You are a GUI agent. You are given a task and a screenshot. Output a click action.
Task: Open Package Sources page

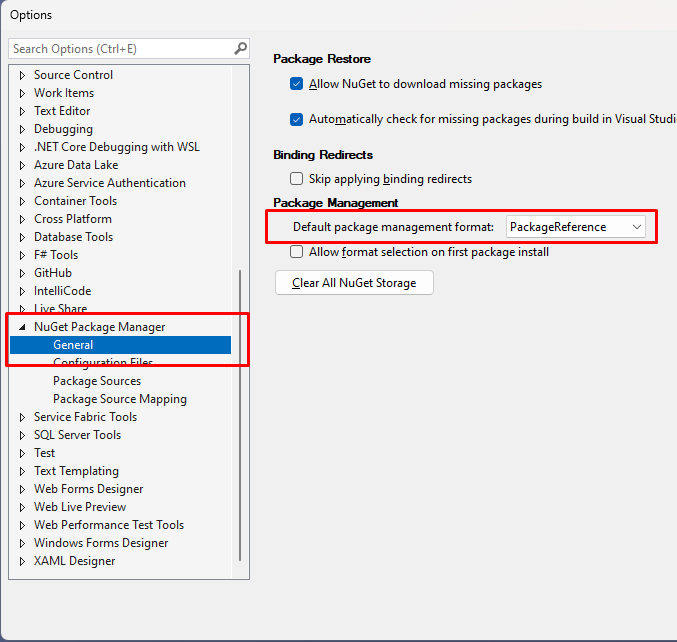[97, 381]
